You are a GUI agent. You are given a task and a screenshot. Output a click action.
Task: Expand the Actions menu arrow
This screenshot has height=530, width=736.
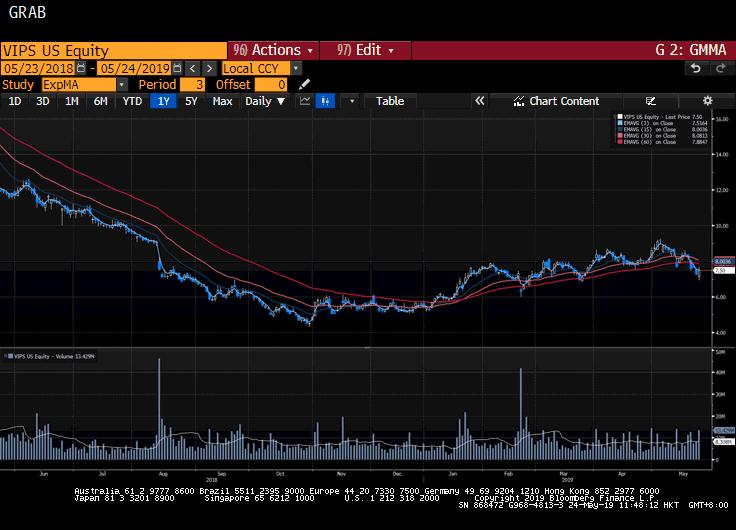(310, 51)
